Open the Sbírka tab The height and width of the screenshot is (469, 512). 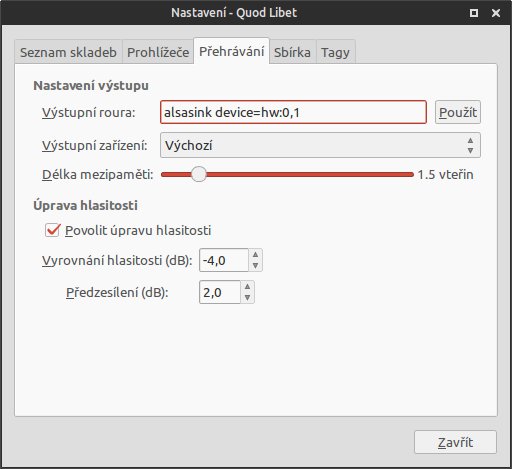click(x=292, y=52)
